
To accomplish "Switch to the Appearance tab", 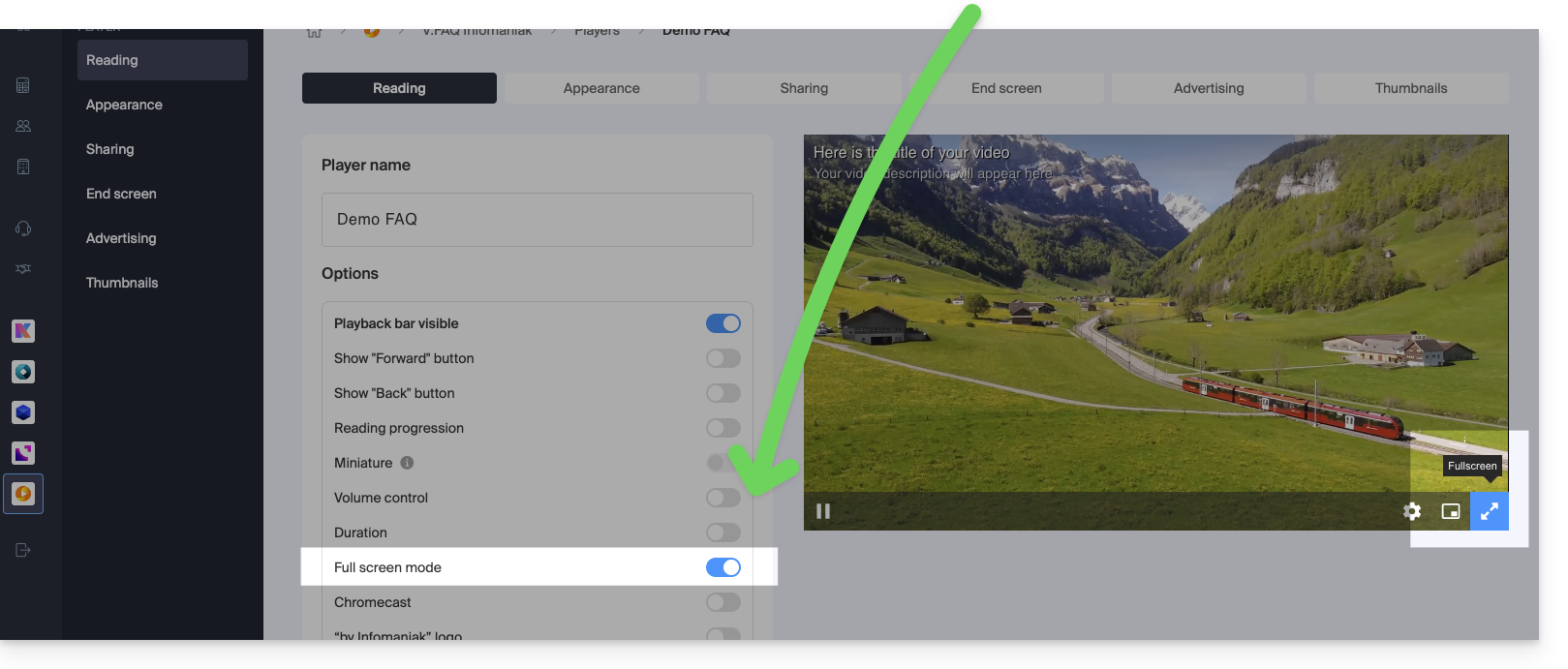I will coord(601,88).
